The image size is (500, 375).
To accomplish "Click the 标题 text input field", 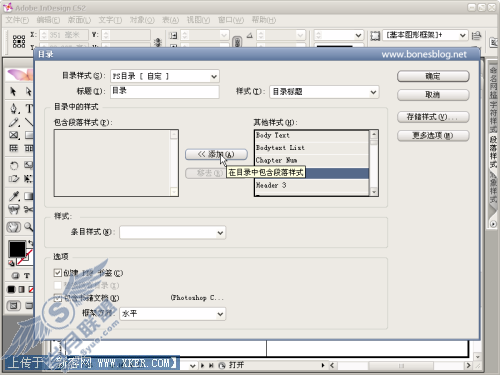I will click(165, 92).
